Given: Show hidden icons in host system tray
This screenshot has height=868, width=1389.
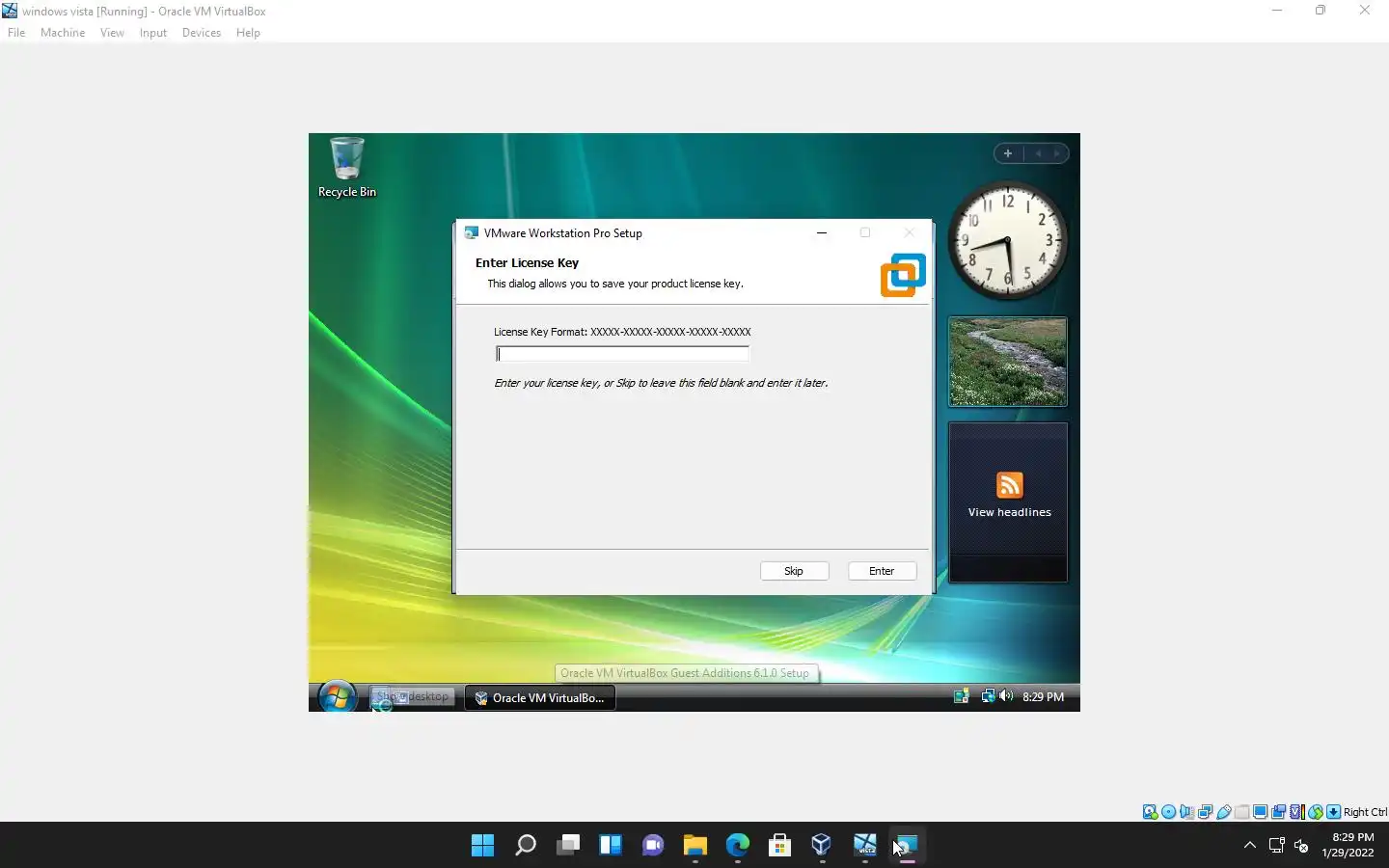Looking at the screenshot, I should (1250, 846).
